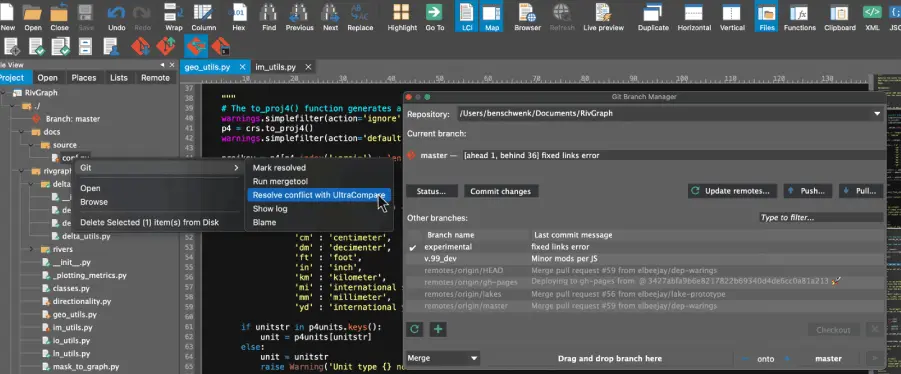Click the branch filter input field

[x=821, y=218]
